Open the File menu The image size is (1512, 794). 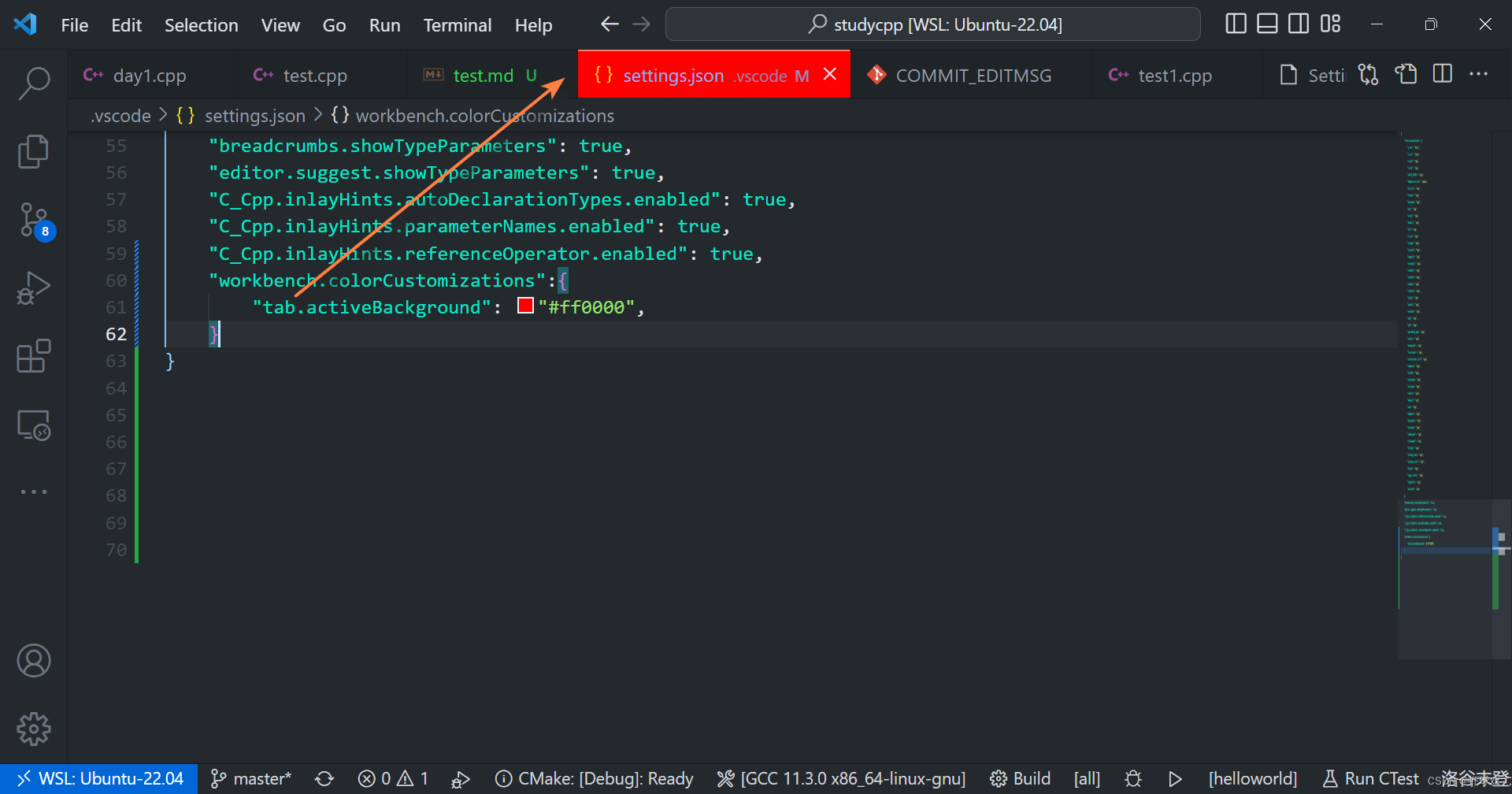(x=75, y=25)
